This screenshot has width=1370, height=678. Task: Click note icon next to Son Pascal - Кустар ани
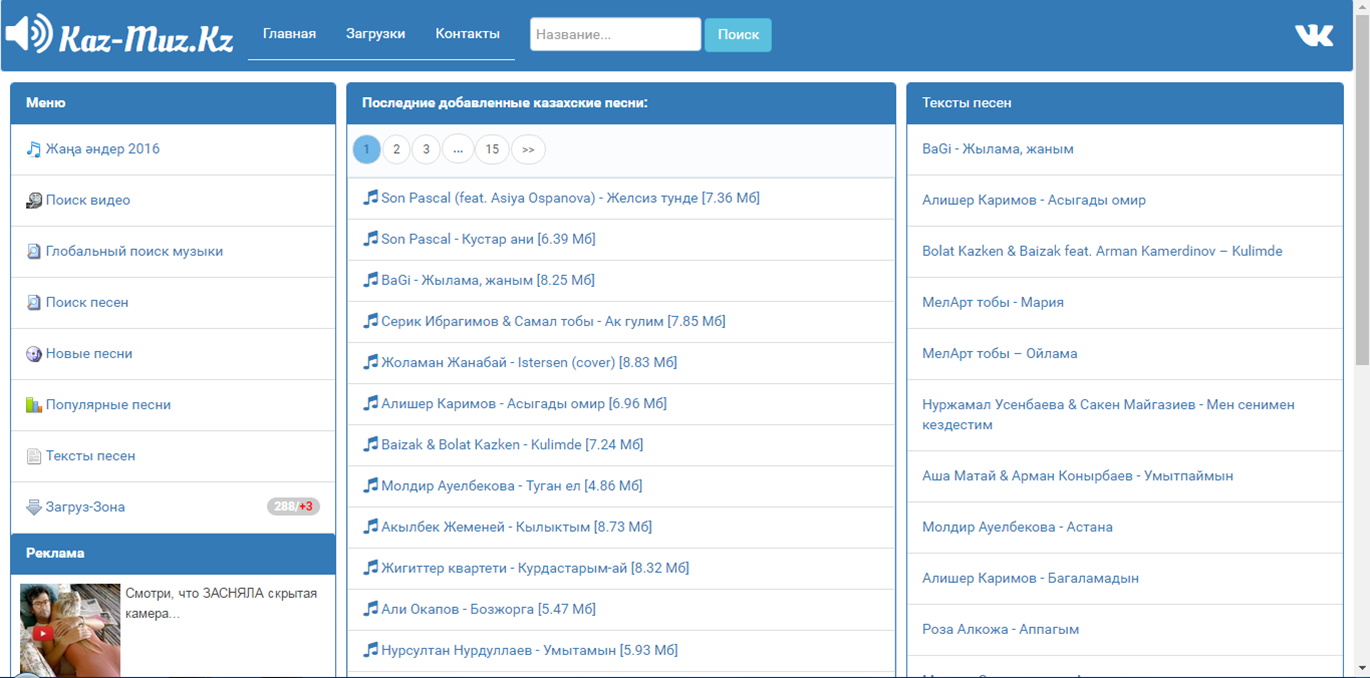[x=370, y=239]
